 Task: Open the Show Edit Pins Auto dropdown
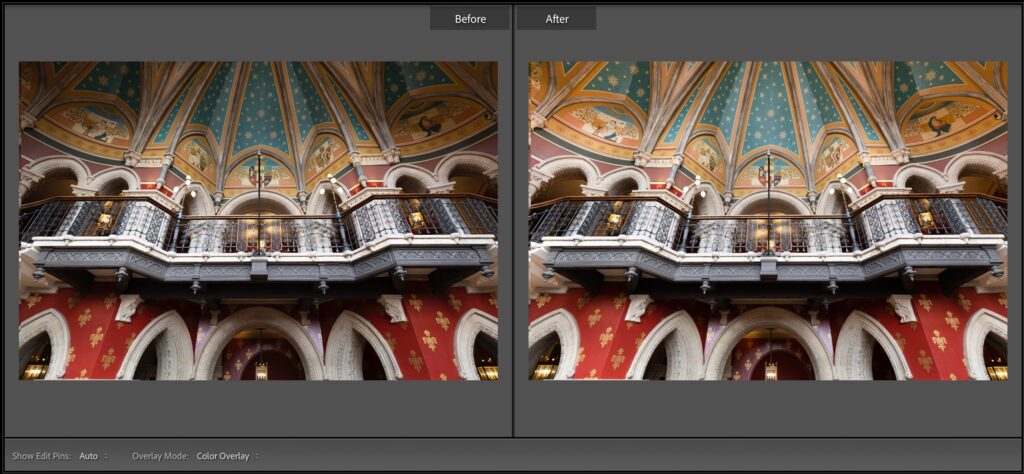(93, 456)
